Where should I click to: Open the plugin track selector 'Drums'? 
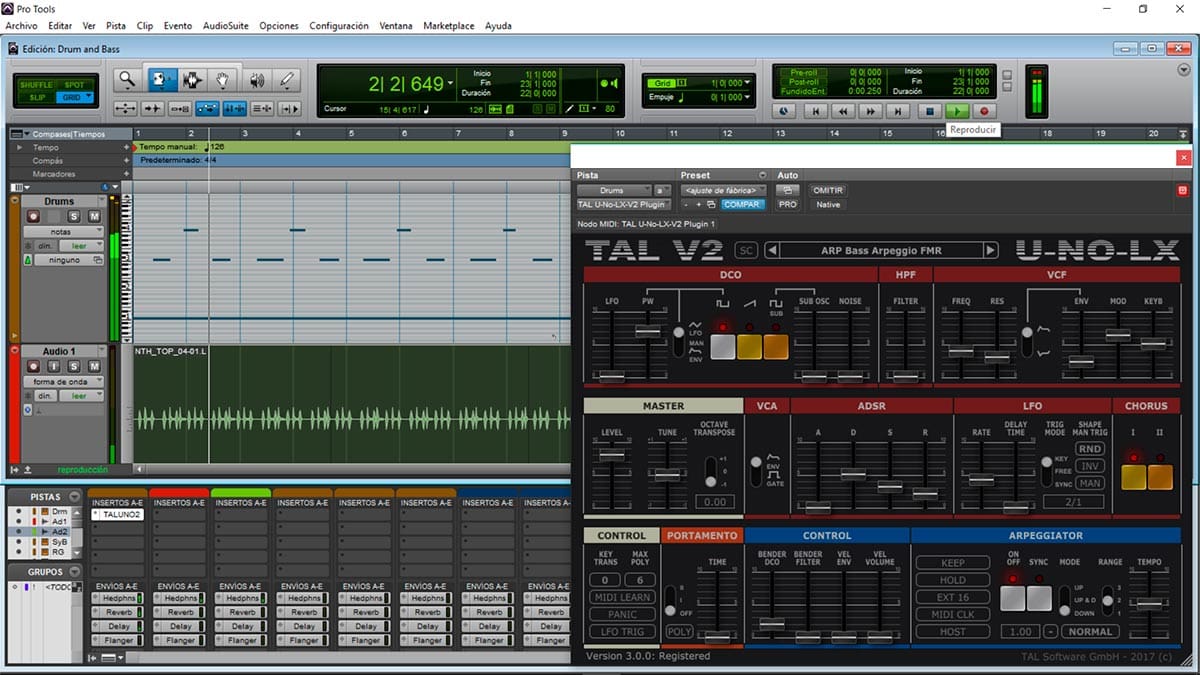pos(613,190)
